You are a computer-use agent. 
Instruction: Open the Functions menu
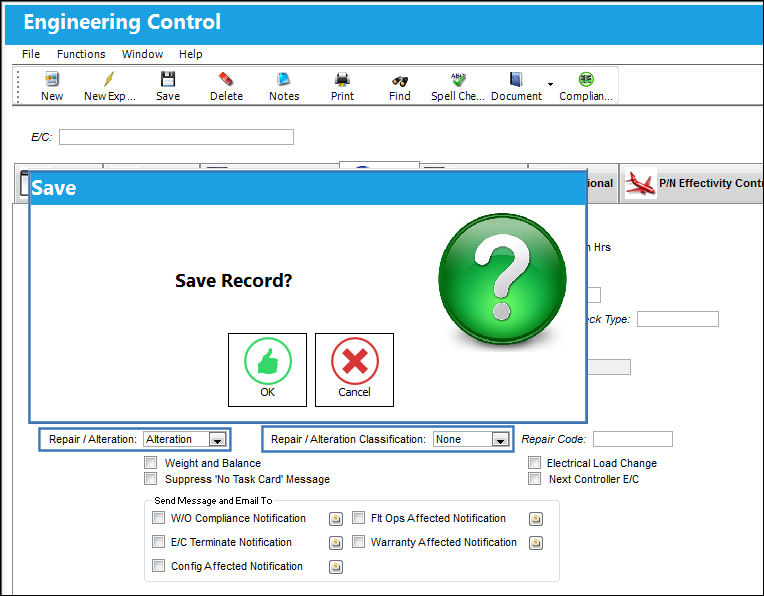point(81,54)
